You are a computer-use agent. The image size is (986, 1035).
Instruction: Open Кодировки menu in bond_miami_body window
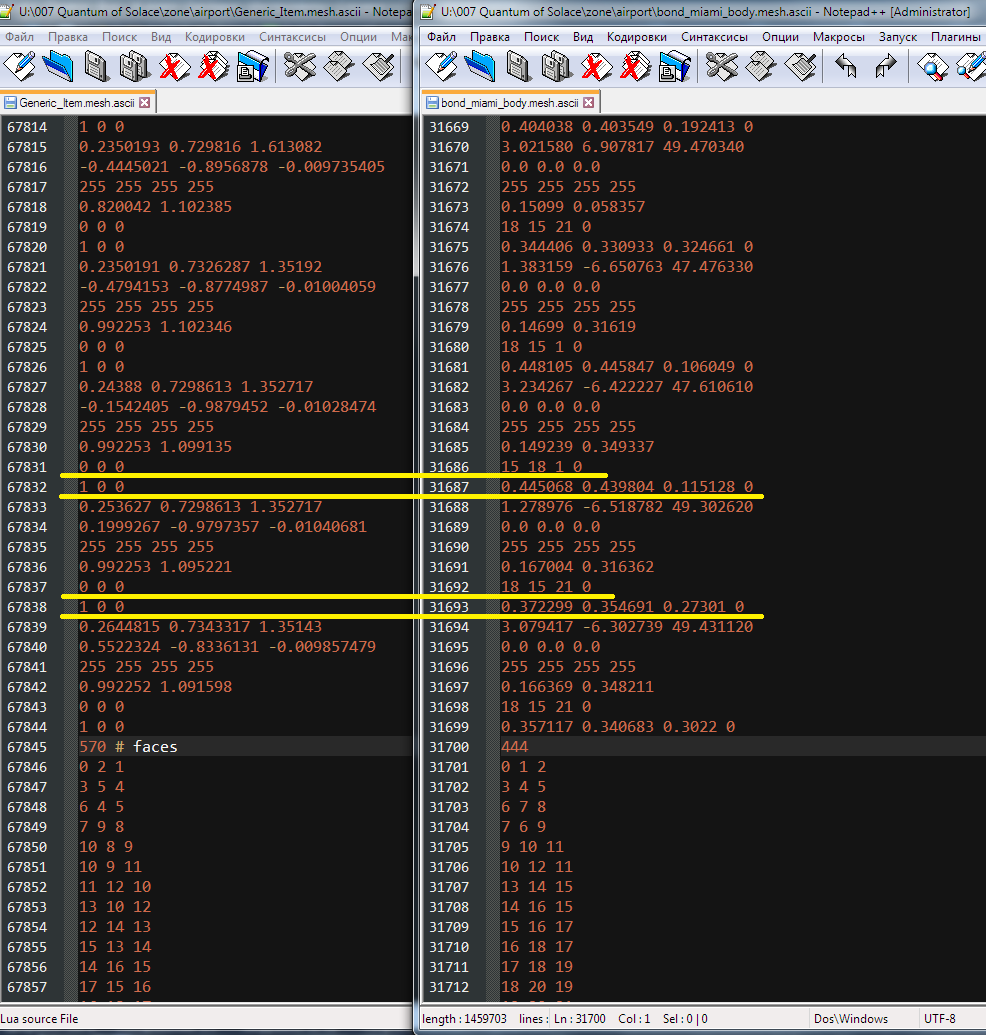pyautogui.click(x=636, y=36)
